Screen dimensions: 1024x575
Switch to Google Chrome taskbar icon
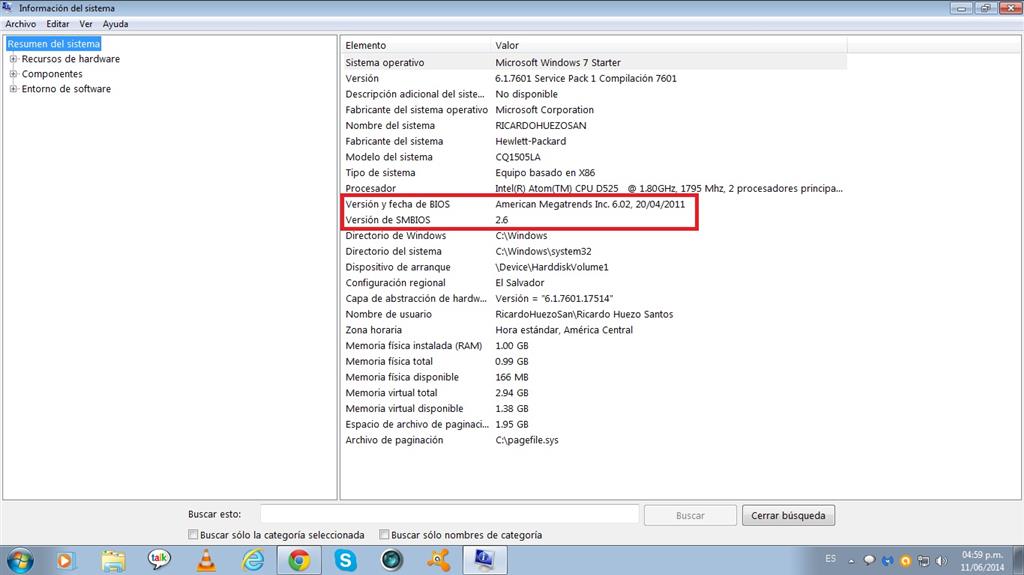[x=299, y=561]
